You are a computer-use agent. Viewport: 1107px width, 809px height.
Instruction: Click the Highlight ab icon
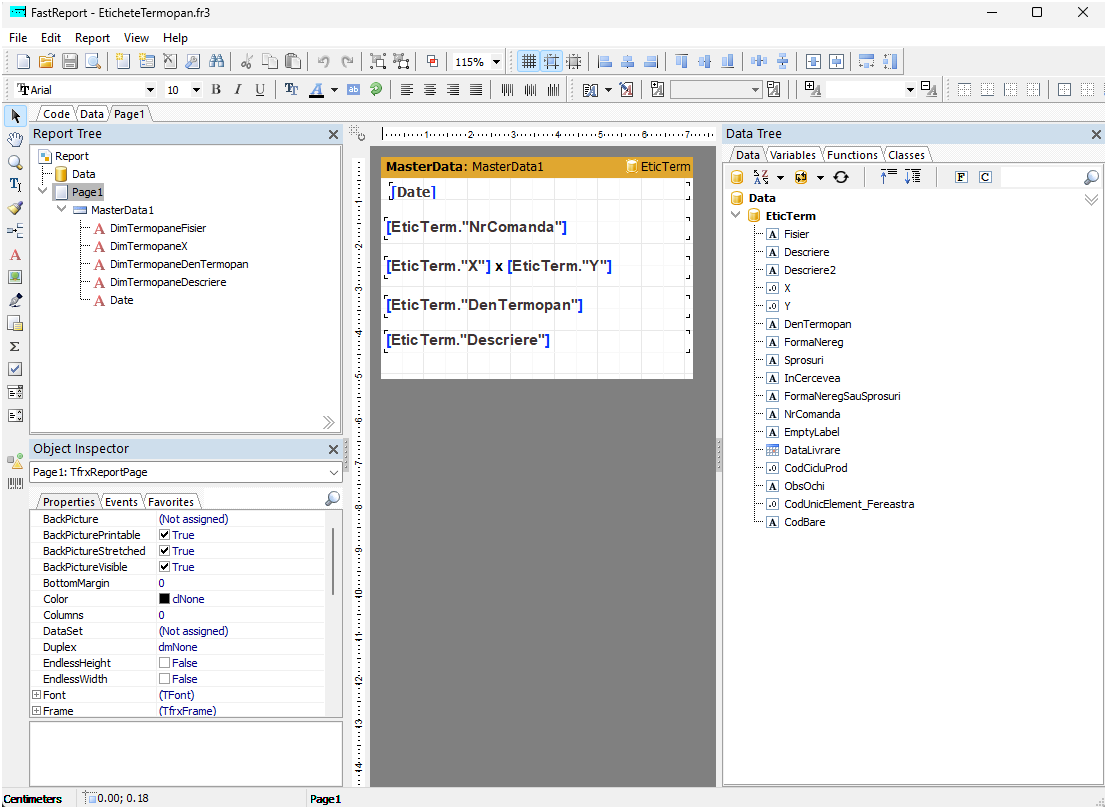coord(354,90)
